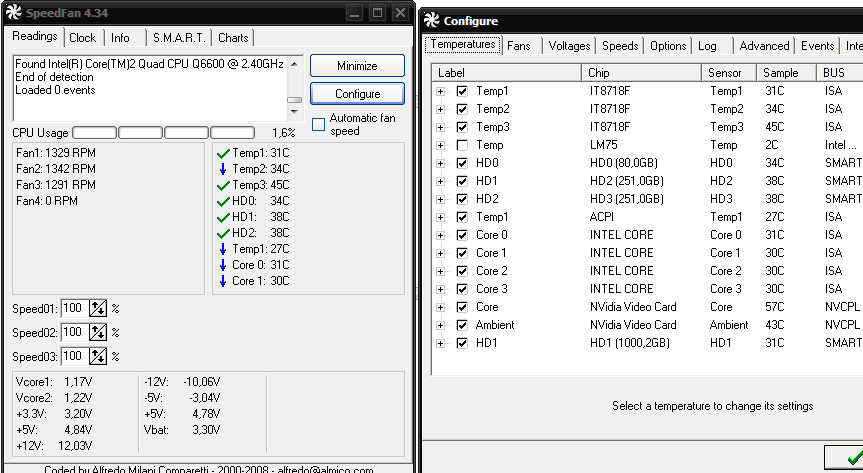863x473 pixels.
Task: Expand the Temp1 IT8718F tree row
Action: pos(440,91)
